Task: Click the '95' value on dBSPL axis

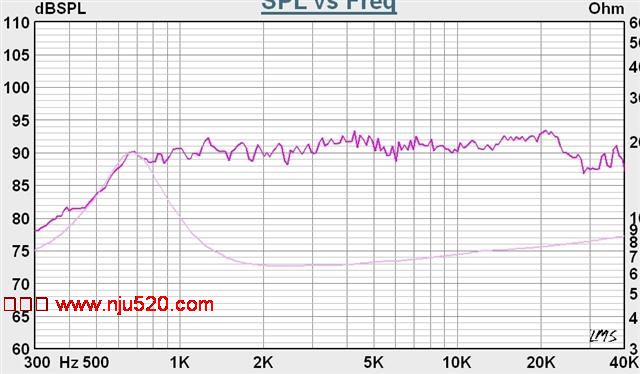Action: tap(21, 121)
